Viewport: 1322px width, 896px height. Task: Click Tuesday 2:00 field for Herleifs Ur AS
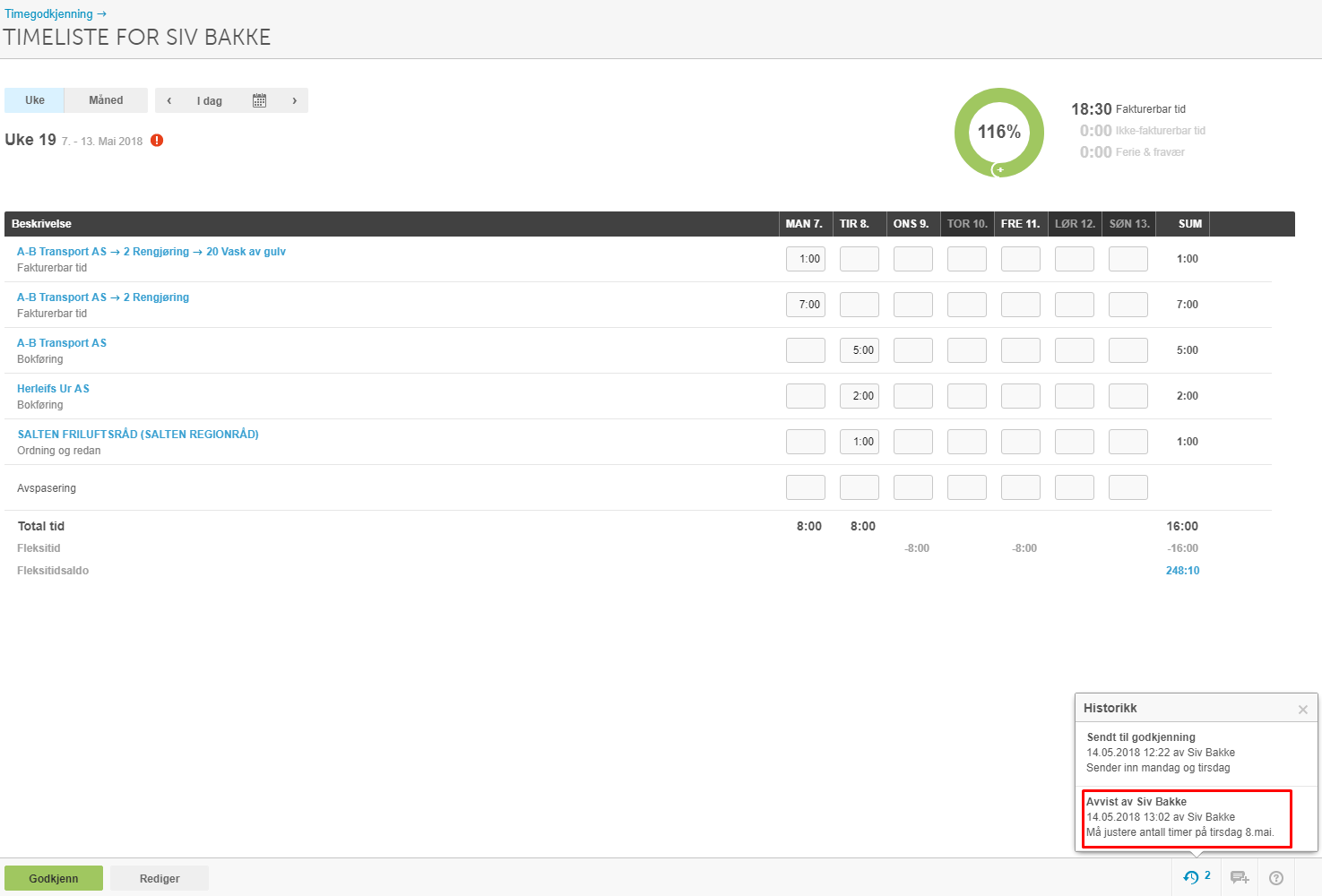click(860, 396)
